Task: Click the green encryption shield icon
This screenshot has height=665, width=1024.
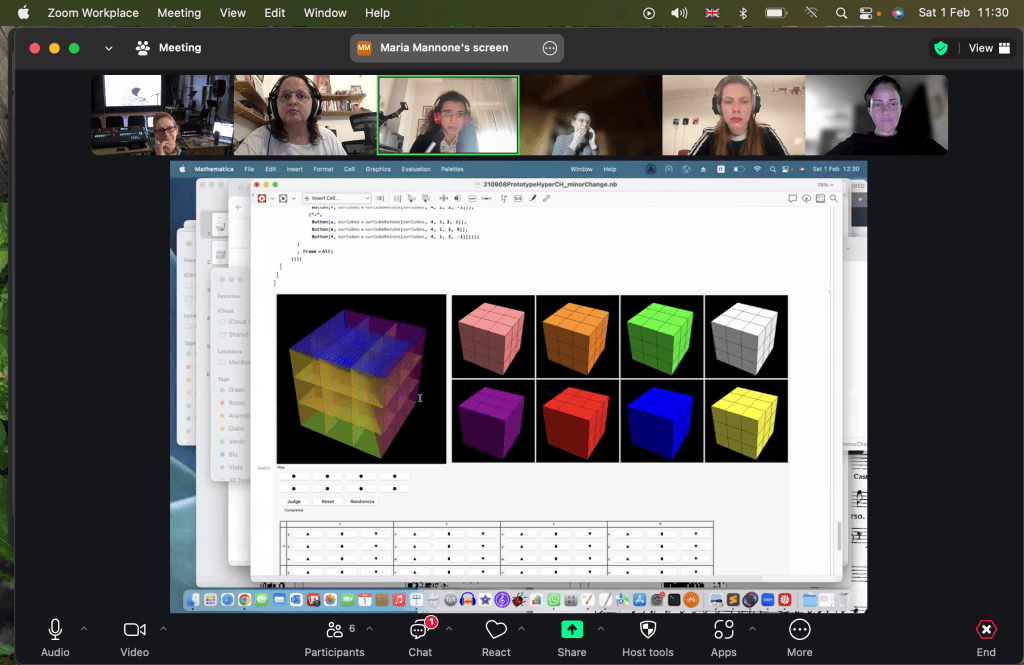Action: coord(940,48)
